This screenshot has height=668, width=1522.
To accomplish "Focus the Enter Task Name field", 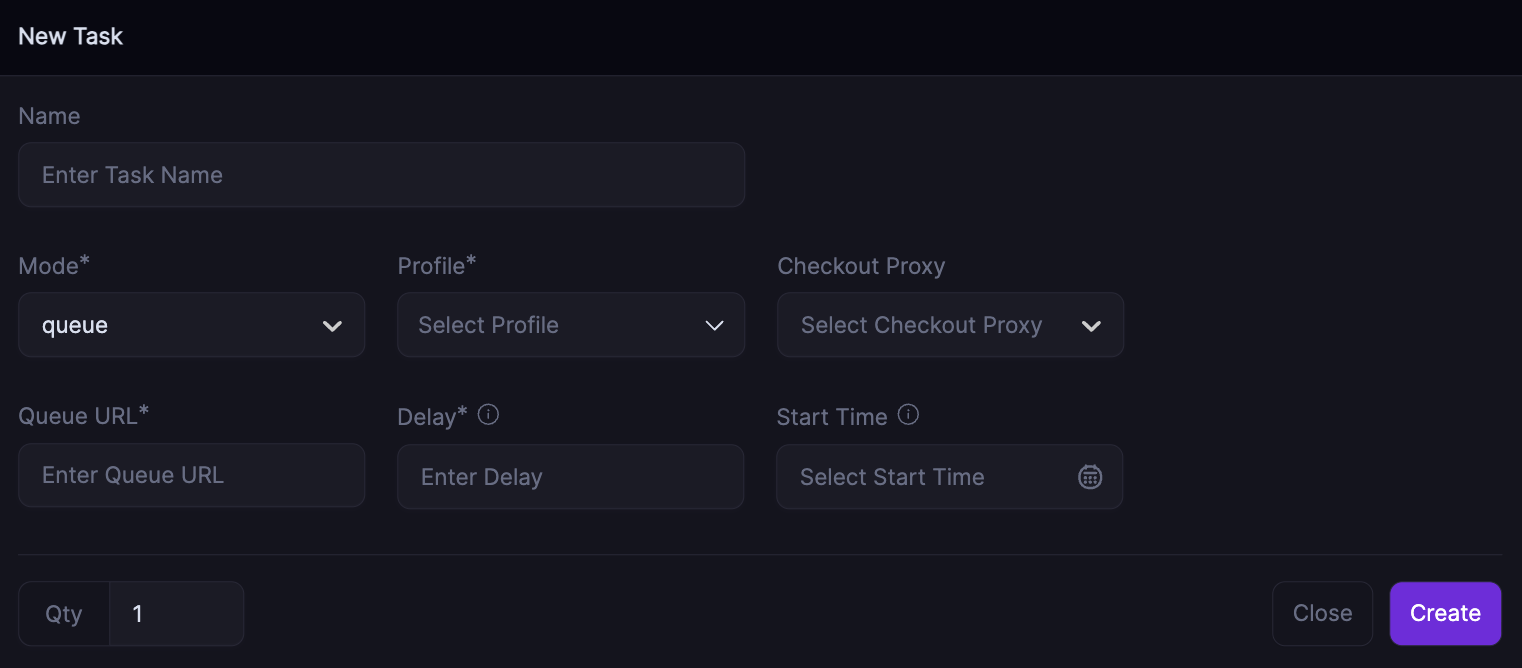I will pos(381,175).
